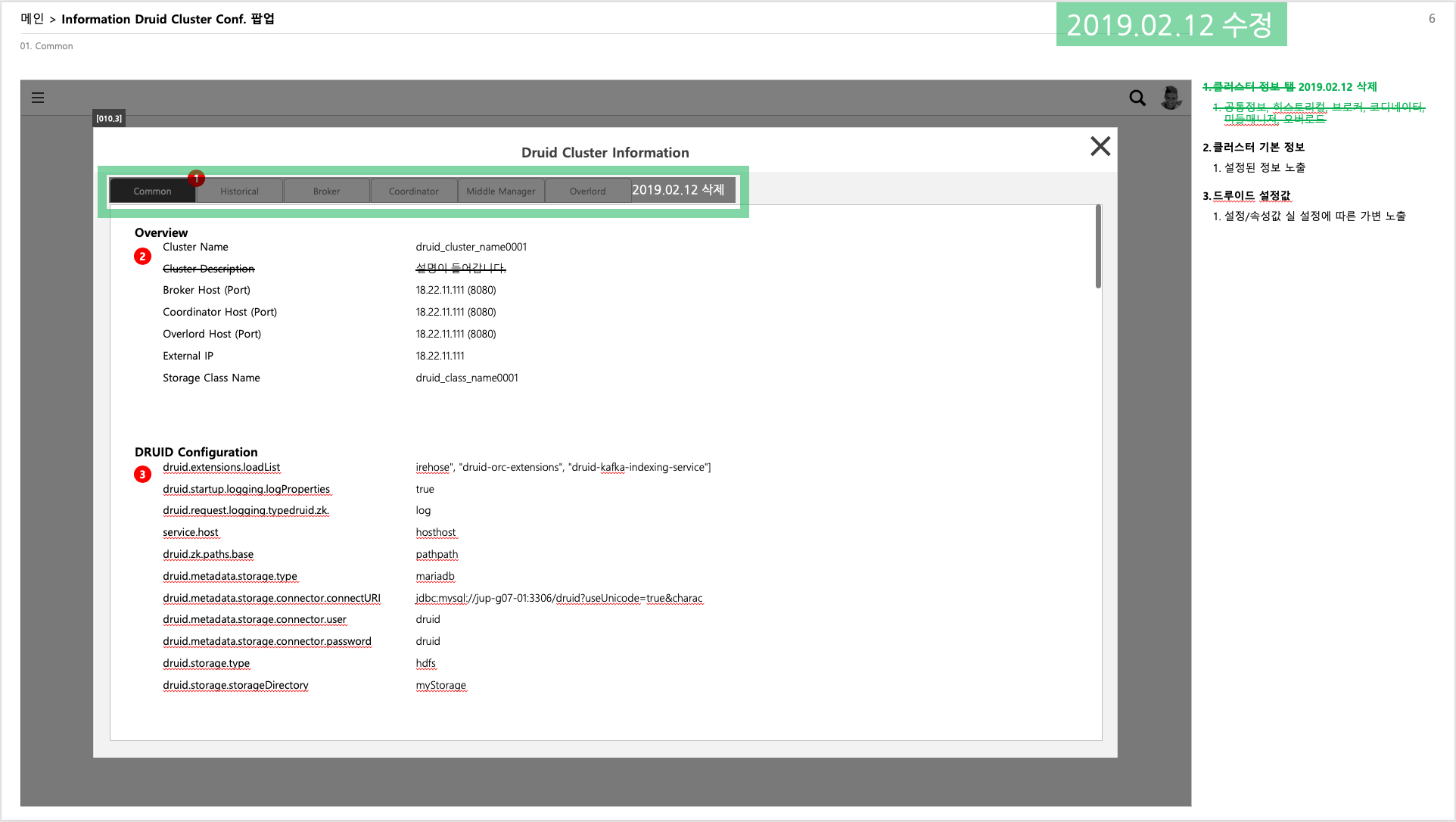Click druid.request.logging.typedruid.zk property
Screen dimensions: 1456x822
(x=246, y=510)
